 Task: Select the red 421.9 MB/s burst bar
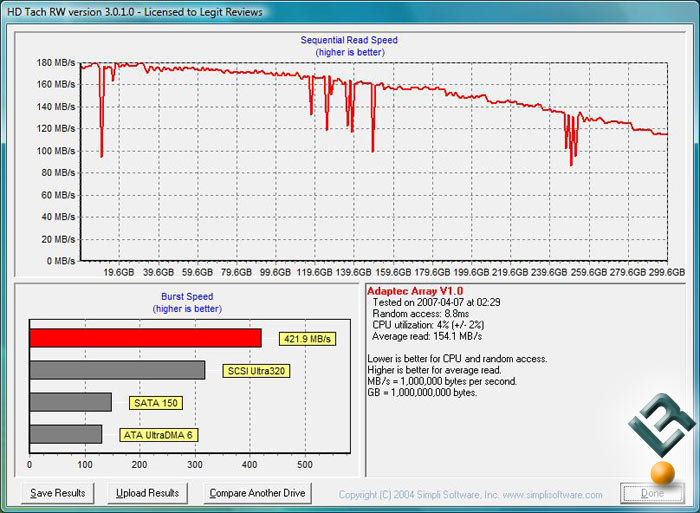(146, 338)
